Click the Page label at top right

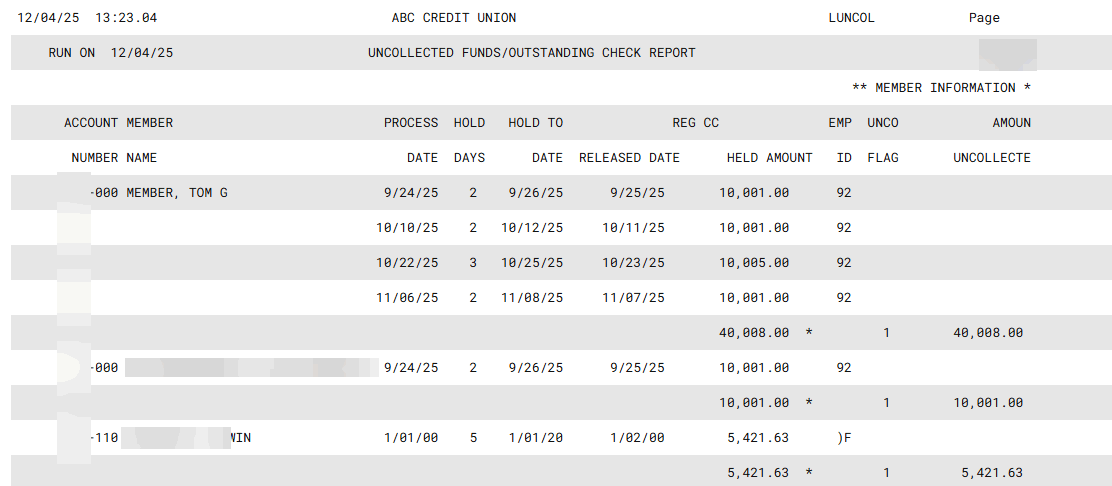(x=984, y=18)
